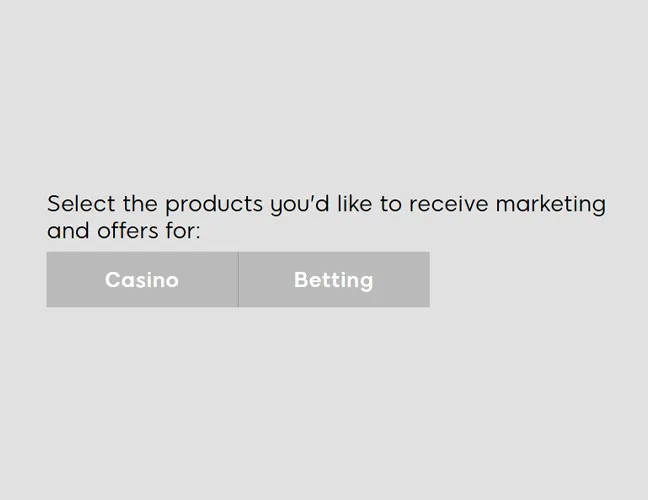Enable Betting offers
Image resolution: width=648 pixels, height=500 pixels.
tap(334, 279)
